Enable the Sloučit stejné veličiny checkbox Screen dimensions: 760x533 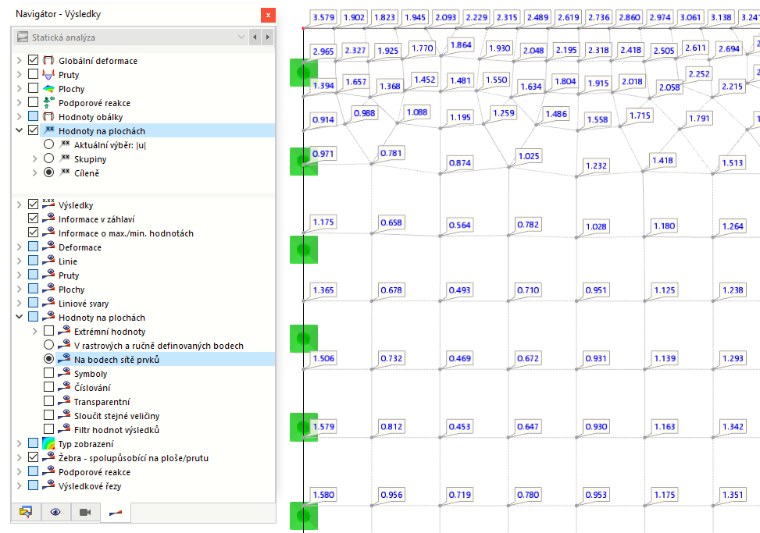pos(48,415)
